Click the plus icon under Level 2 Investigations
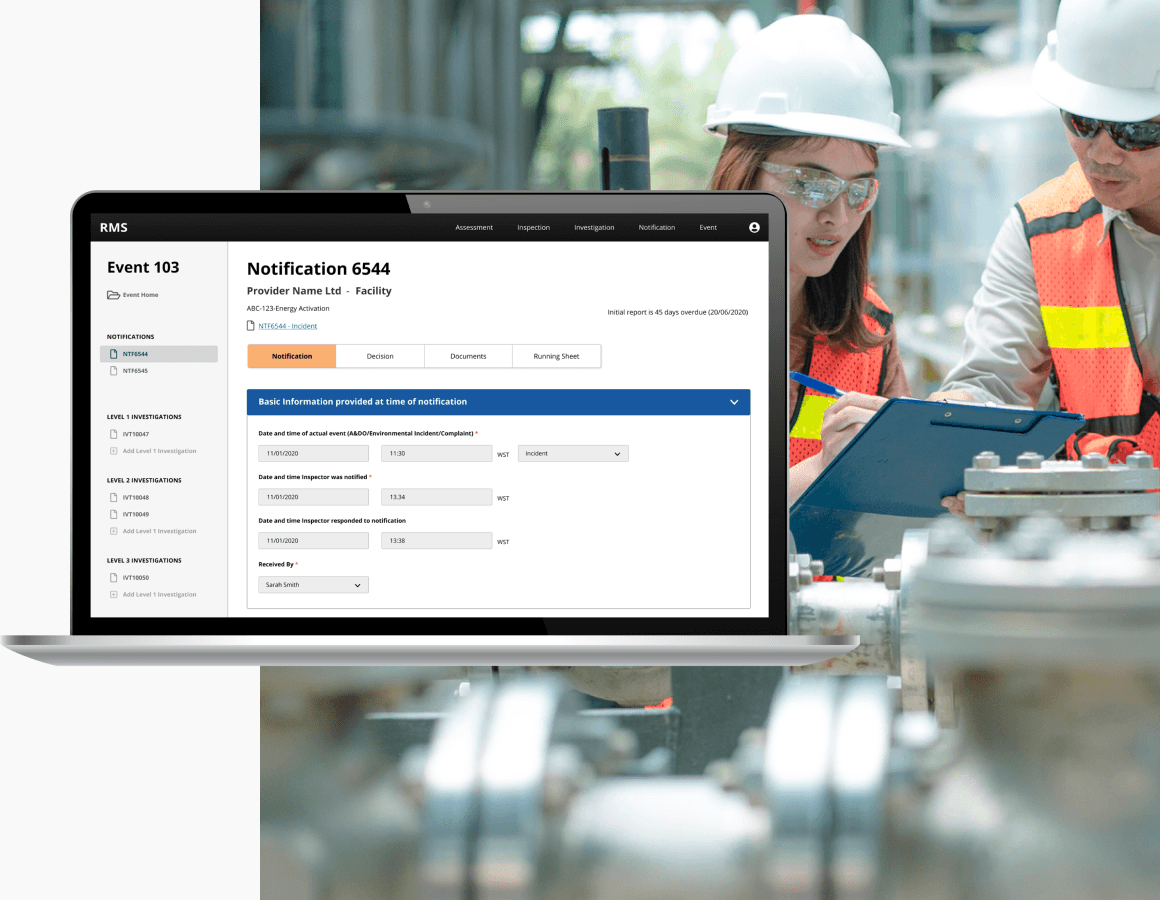The height and width of the screenshot is (900, 1160). [113, 531]
